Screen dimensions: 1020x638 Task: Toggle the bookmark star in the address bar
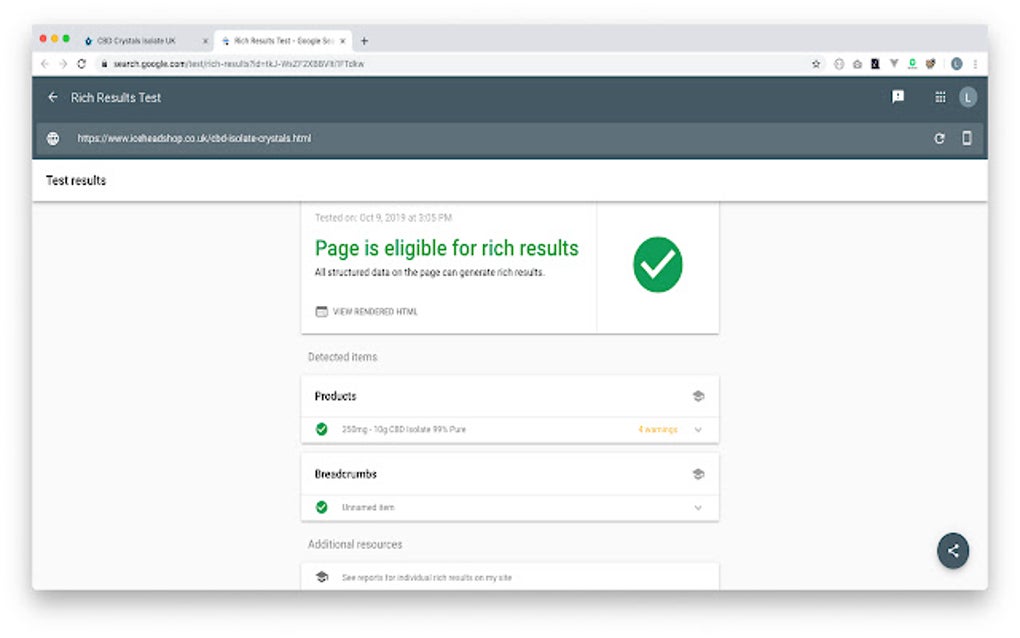click(x=815, y=63)
